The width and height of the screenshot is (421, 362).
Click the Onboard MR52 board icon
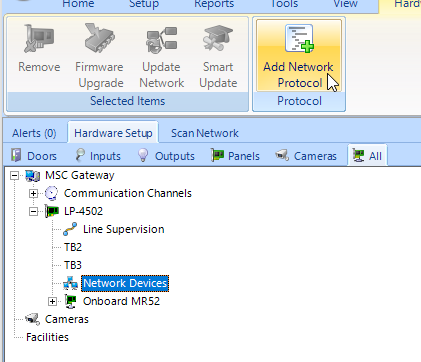coord(70,301)
